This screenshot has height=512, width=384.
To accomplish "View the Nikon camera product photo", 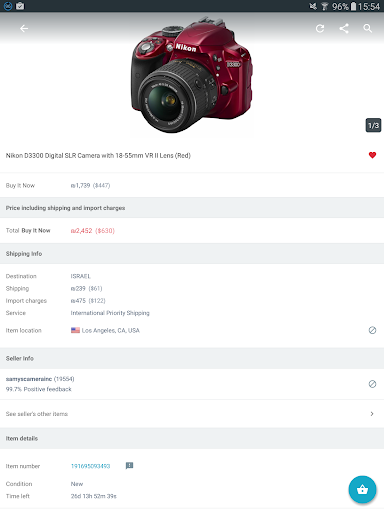I will tap(191, 75).
